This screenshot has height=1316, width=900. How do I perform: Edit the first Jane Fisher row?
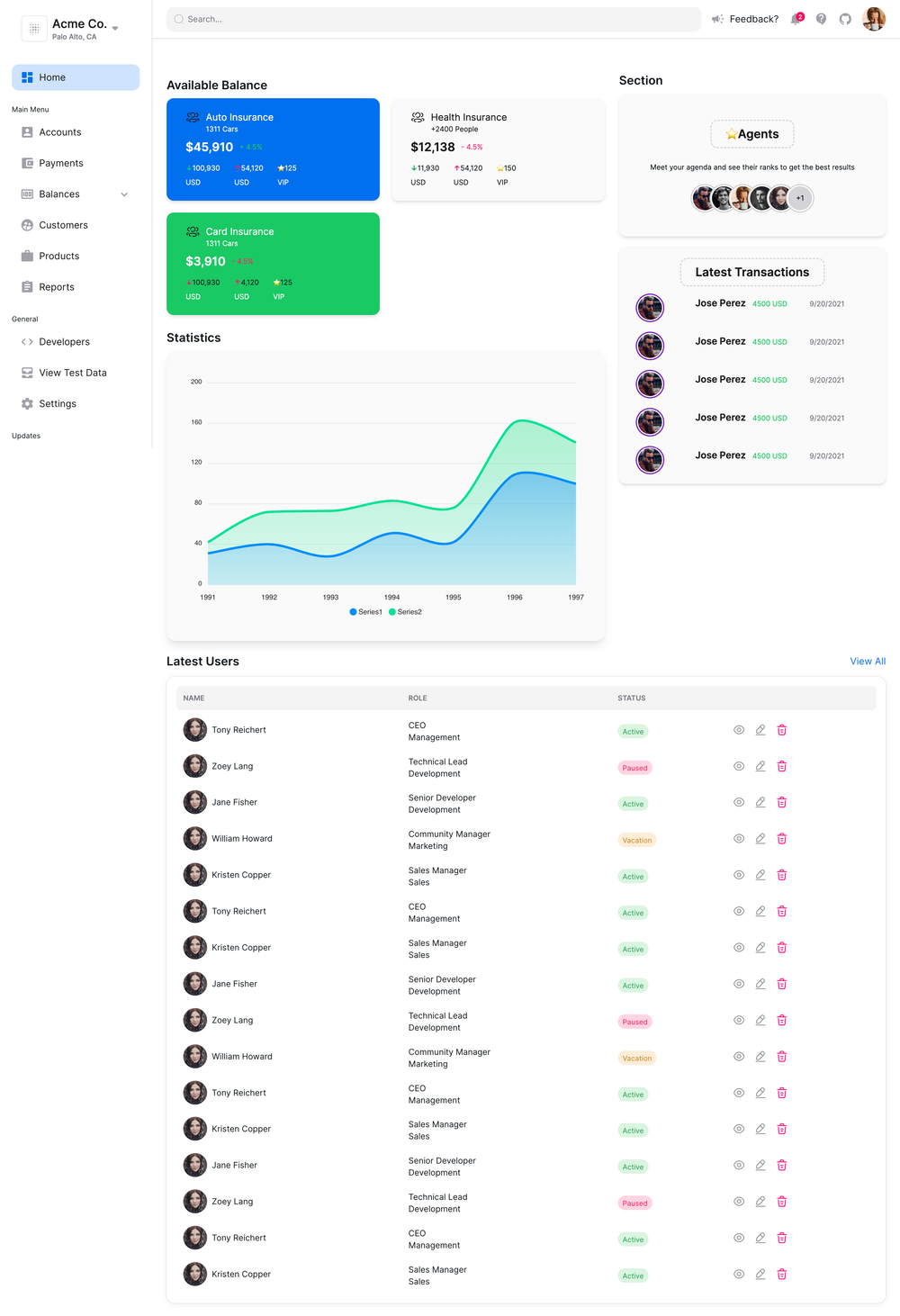pos(760,802)
